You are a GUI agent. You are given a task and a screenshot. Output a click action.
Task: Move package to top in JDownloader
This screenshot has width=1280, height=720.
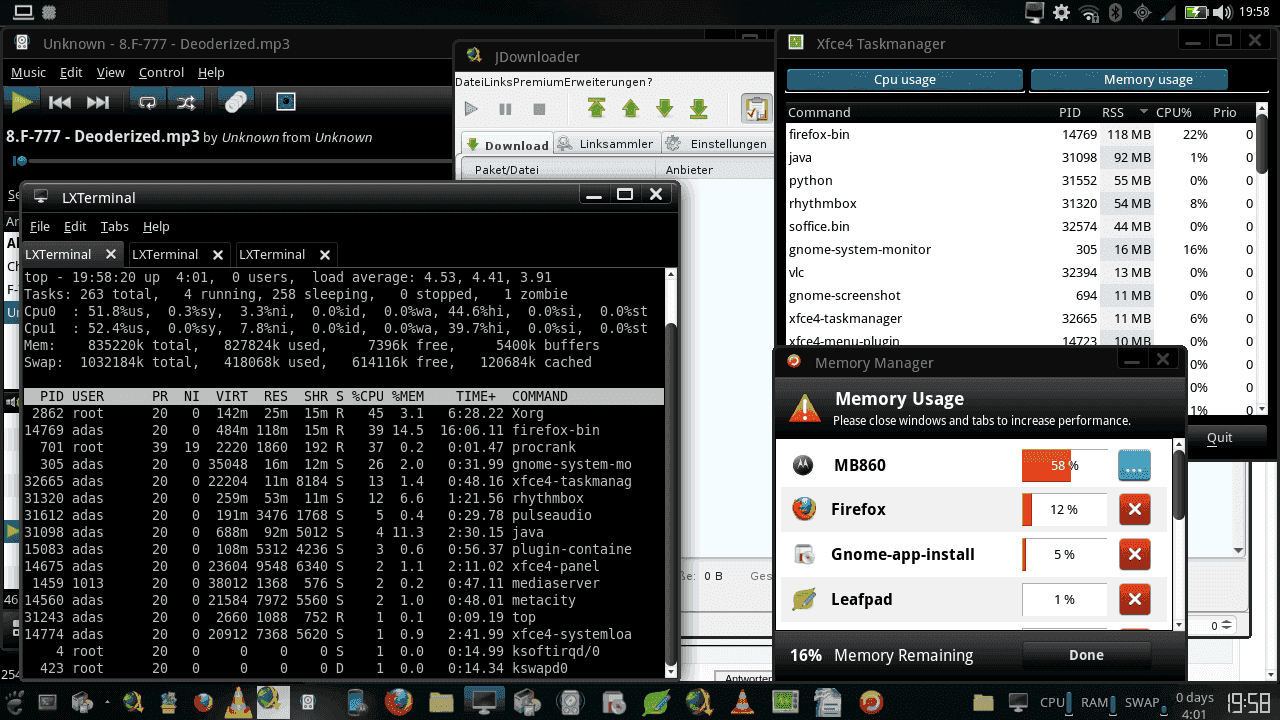click(x=596, y=109)
